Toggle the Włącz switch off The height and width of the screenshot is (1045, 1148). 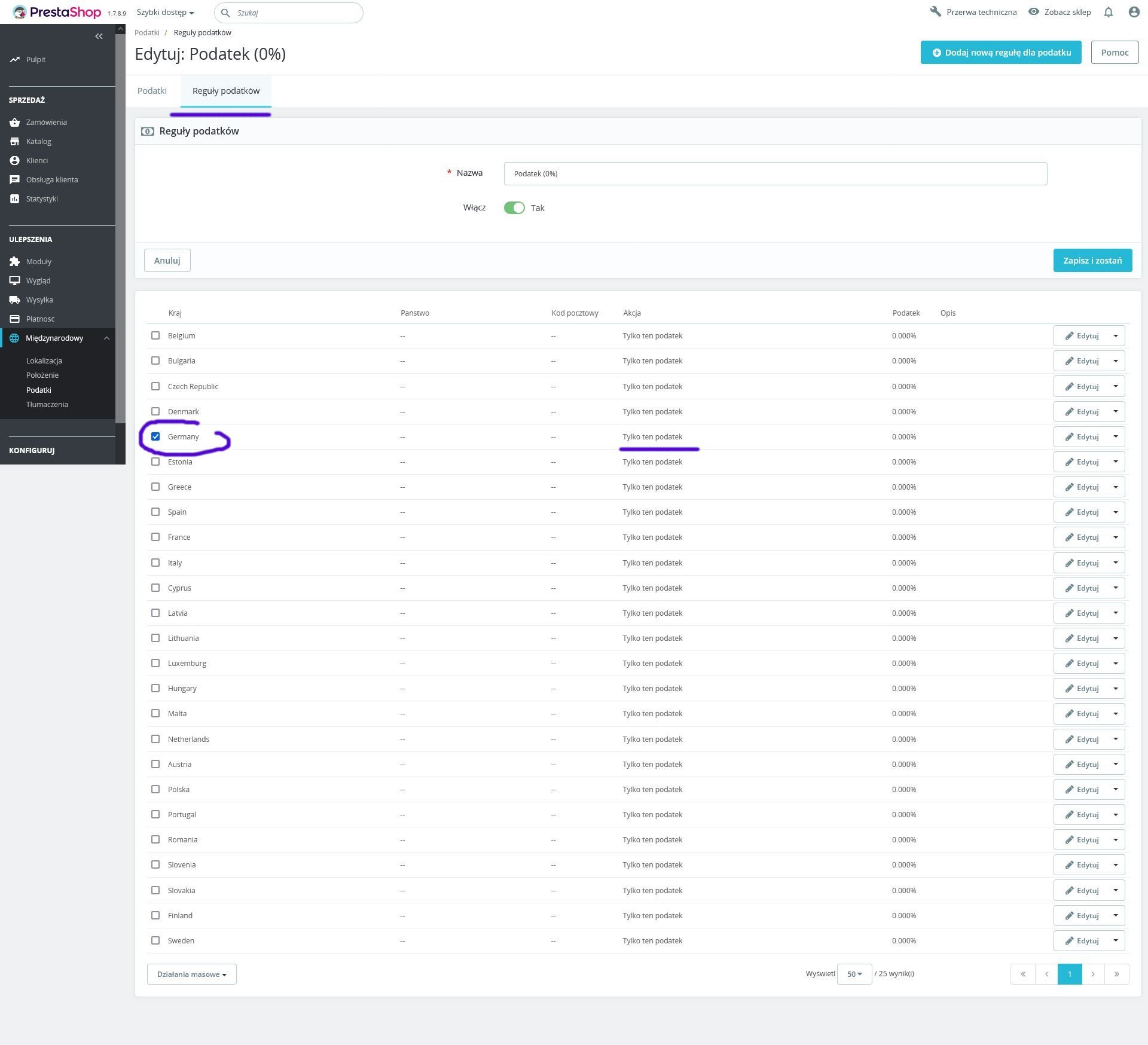pos(514,207)
